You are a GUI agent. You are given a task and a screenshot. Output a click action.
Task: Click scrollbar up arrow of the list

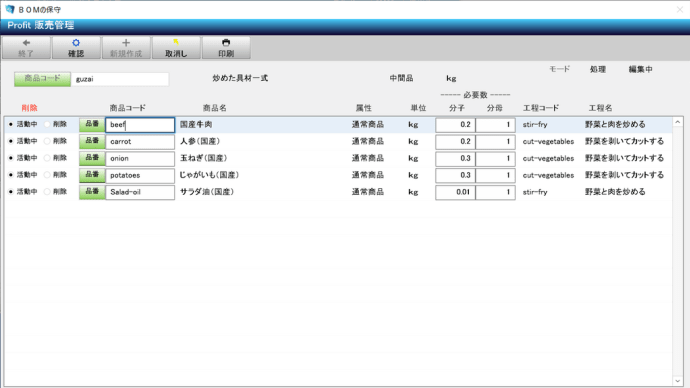[677, 122]
